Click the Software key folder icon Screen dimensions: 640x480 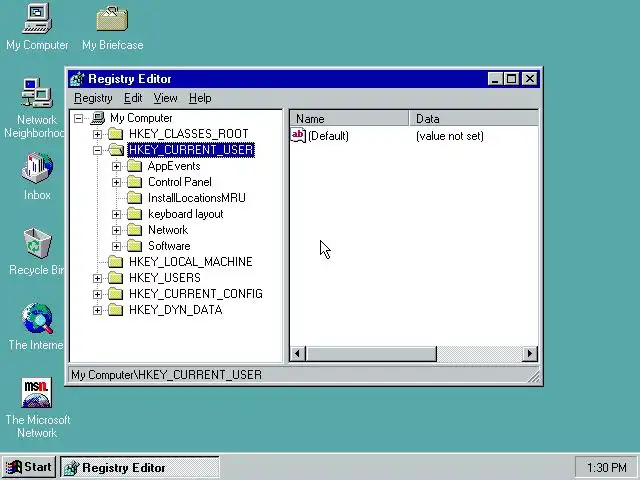[x=135, y=246]
